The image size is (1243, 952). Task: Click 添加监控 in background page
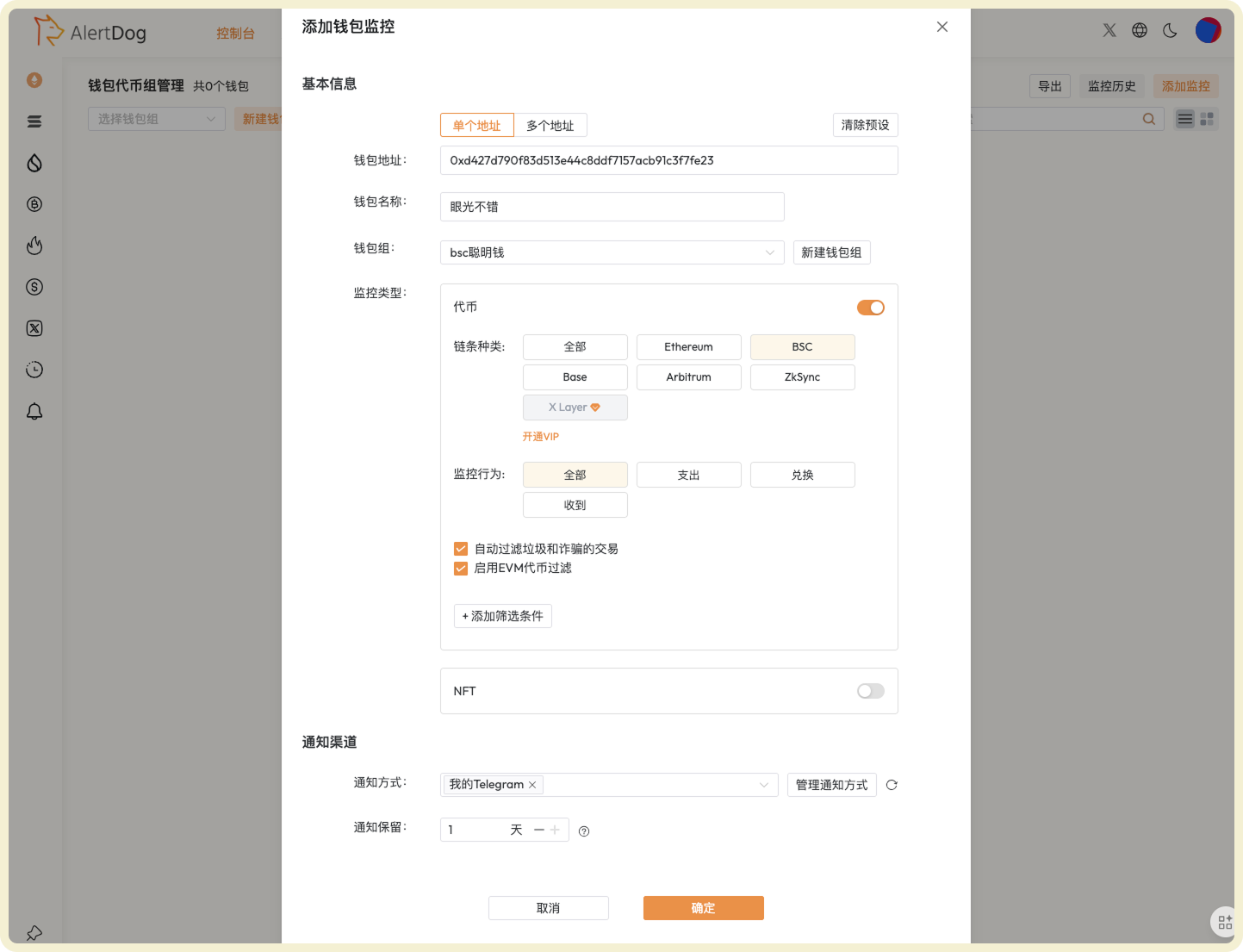(1186, 86)
